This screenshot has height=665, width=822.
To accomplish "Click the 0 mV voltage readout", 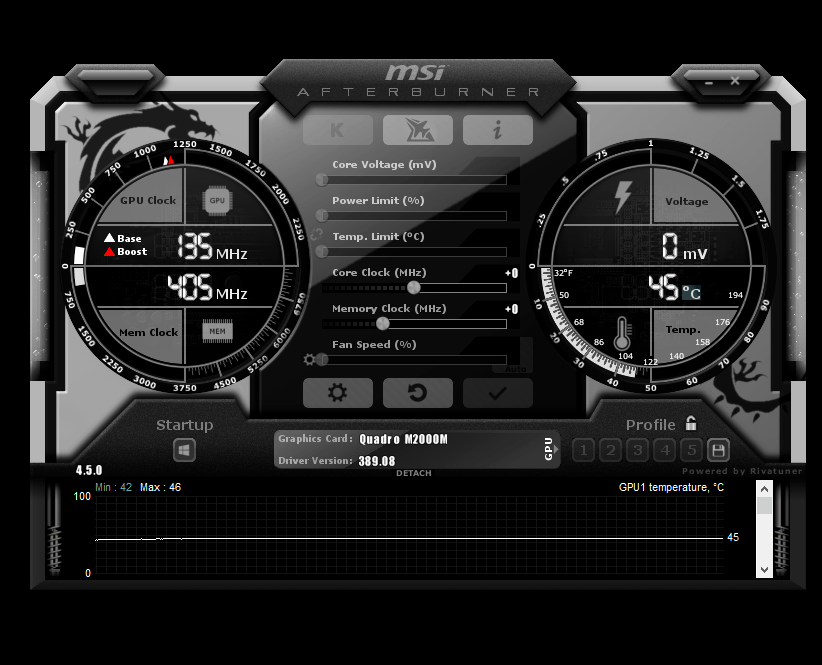I will 684,247.
